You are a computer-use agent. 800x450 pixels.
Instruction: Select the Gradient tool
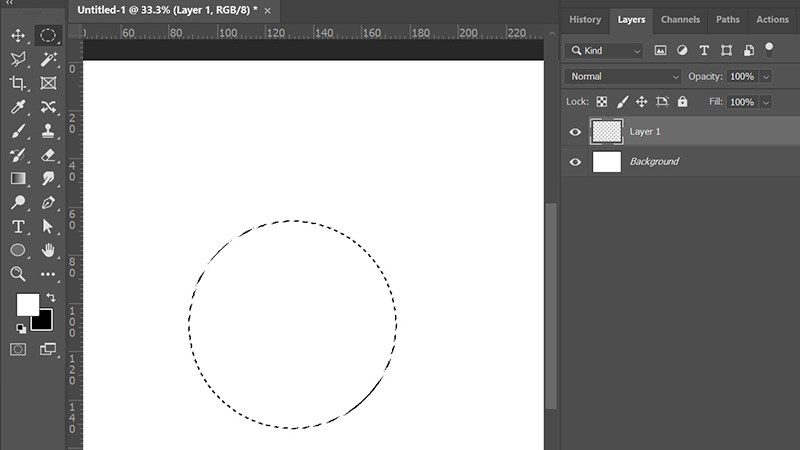(x=18, y=178)
